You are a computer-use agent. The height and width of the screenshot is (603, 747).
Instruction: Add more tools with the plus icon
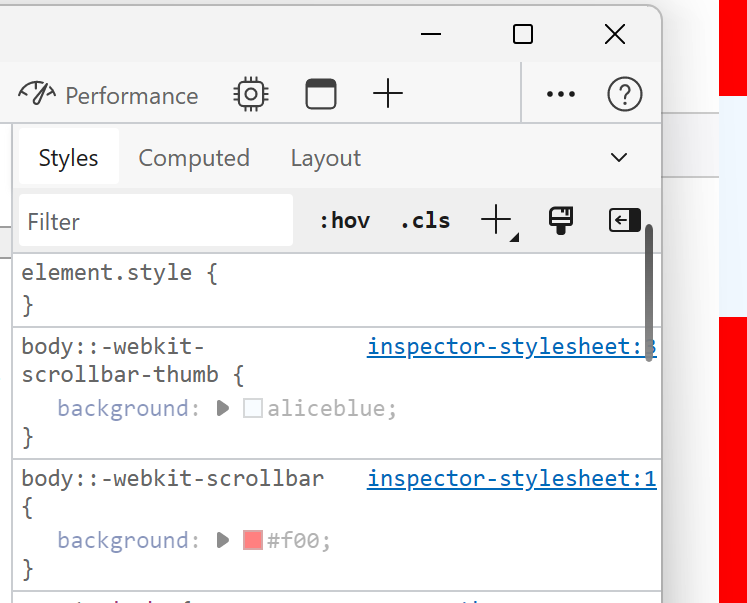(x=388, y=93)
